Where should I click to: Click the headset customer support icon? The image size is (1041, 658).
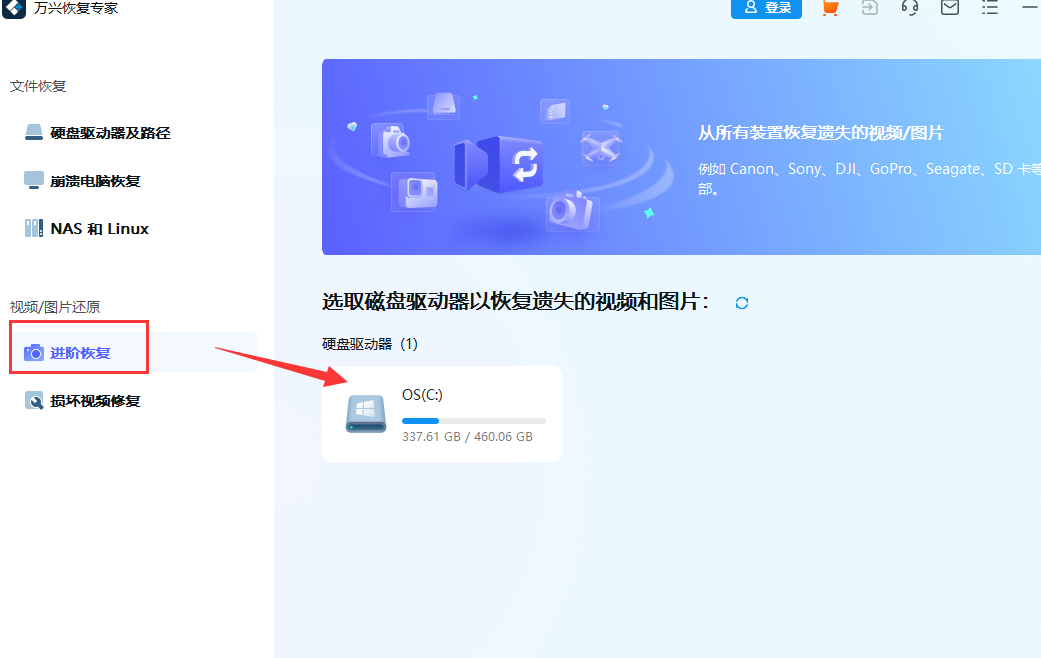click(909, 9)
